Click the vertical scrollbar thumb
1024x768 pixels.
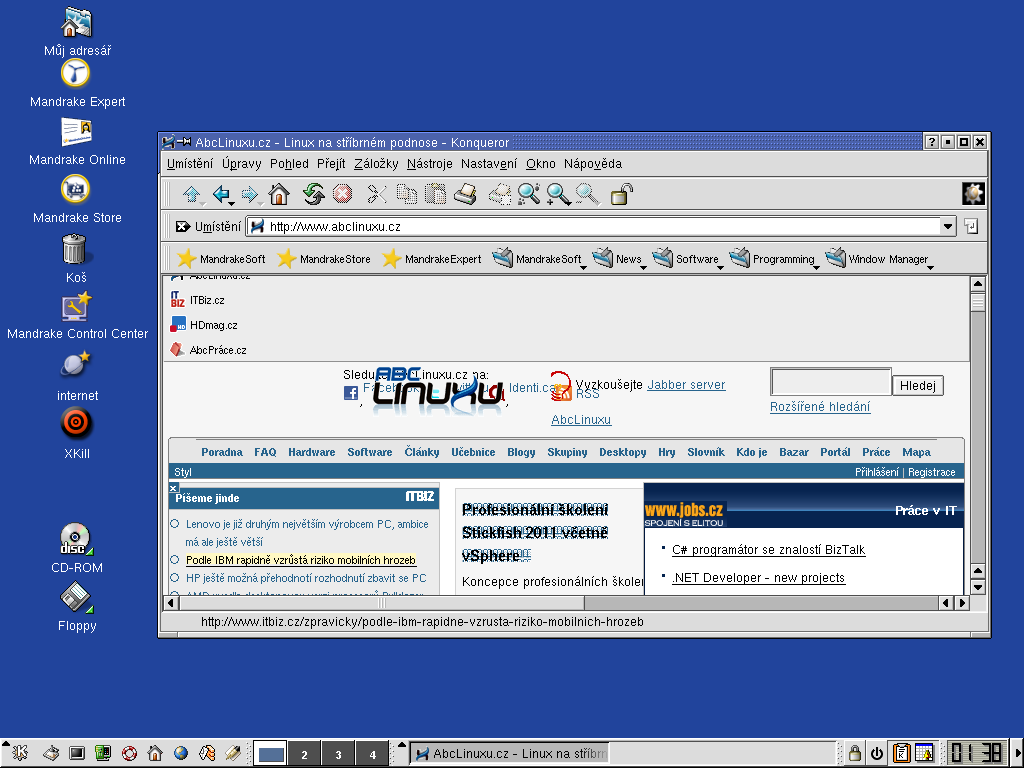977,302
